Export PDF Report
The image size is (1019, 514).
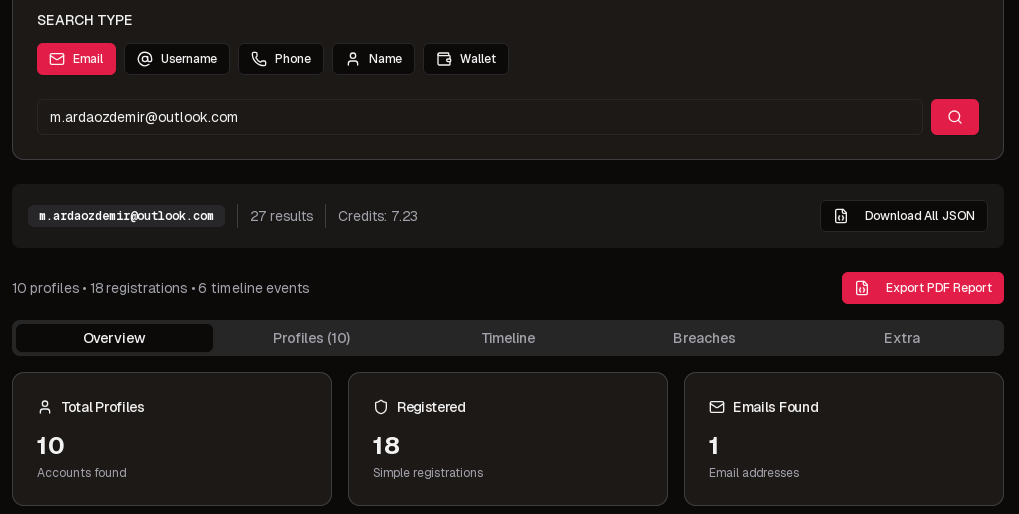click(922, 288)
